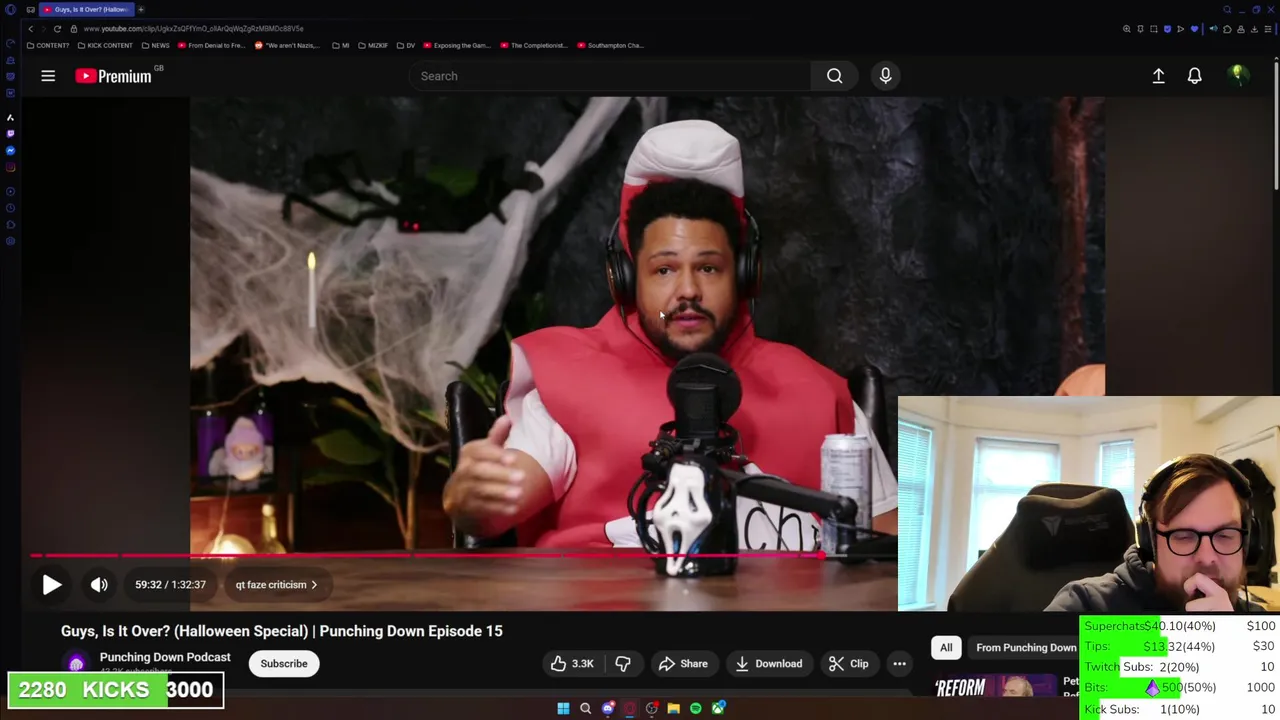
Task: Click the send/flow arrow toolbar icon
Action: click(x=1180, y=29)
